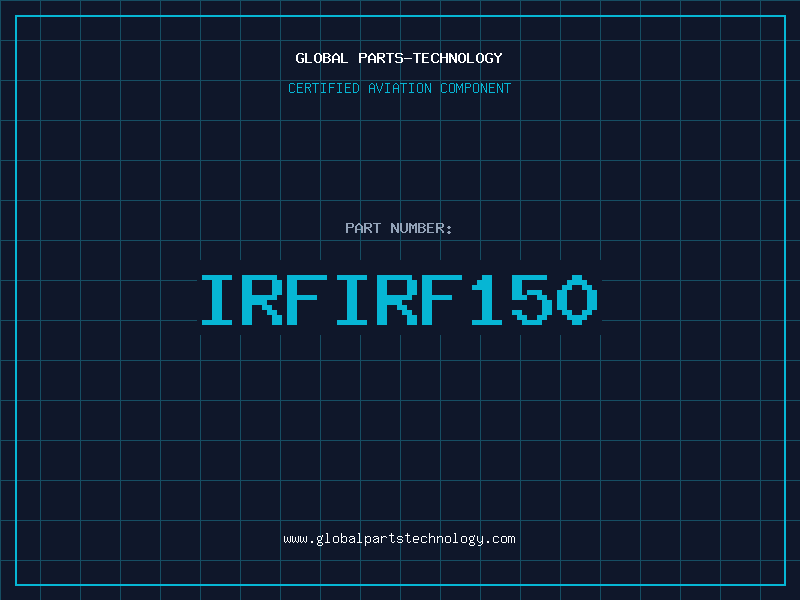Click the digit 1 in the part number
Image resolution: width=800 pixels, height=600 pixels.
pyautogui.click(x=487, y=300)
